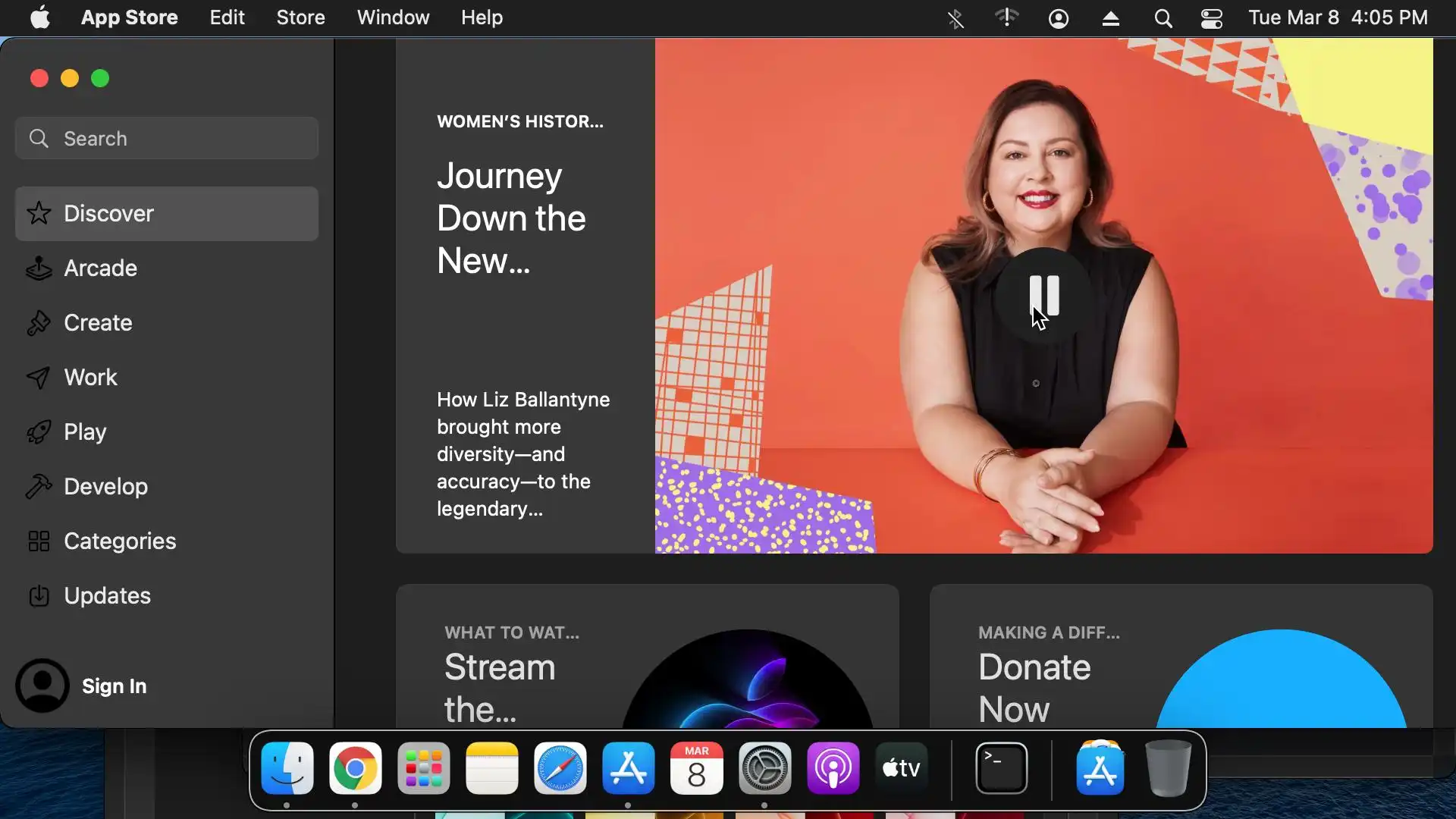Select the Create paintbrush icon
This screenshot has width=1456, height=819.
coord(39,323)
